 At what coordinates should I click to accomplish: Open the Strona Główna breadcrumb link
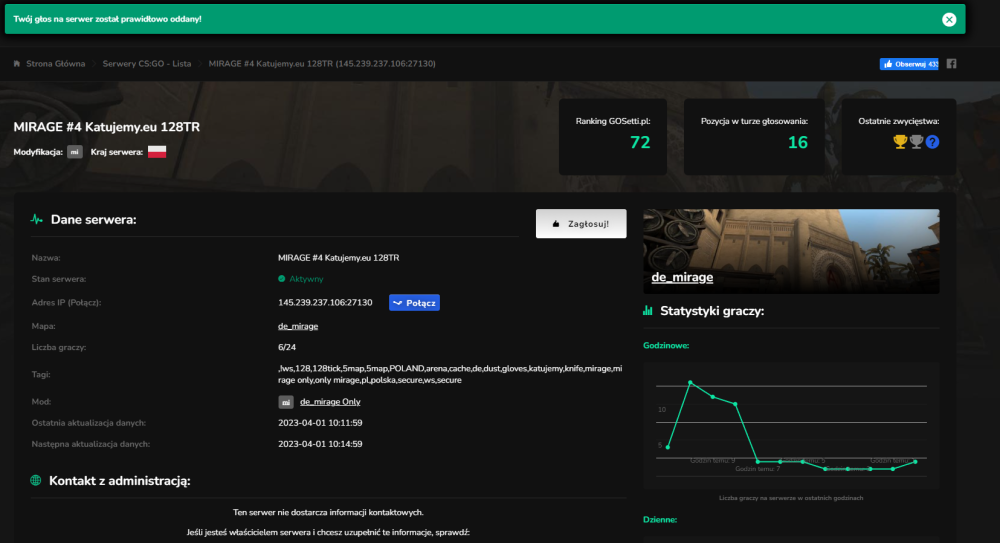pos(55,64)
